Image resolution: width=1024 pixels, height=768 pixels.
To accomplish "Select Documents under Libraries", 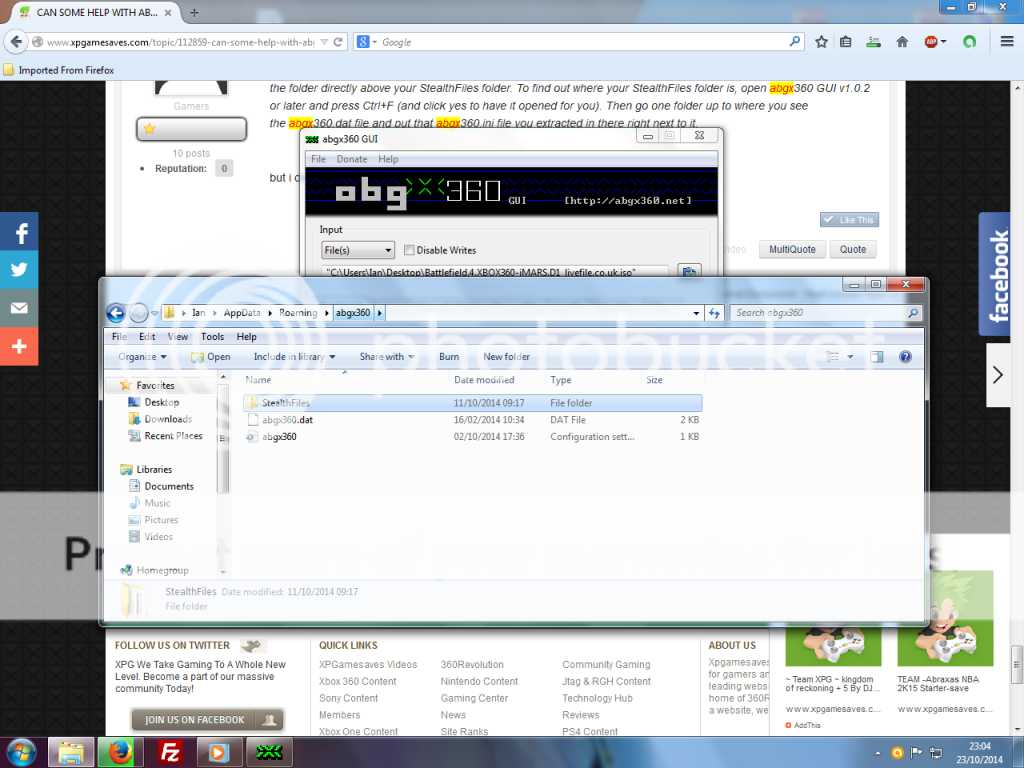I will 169,486.
